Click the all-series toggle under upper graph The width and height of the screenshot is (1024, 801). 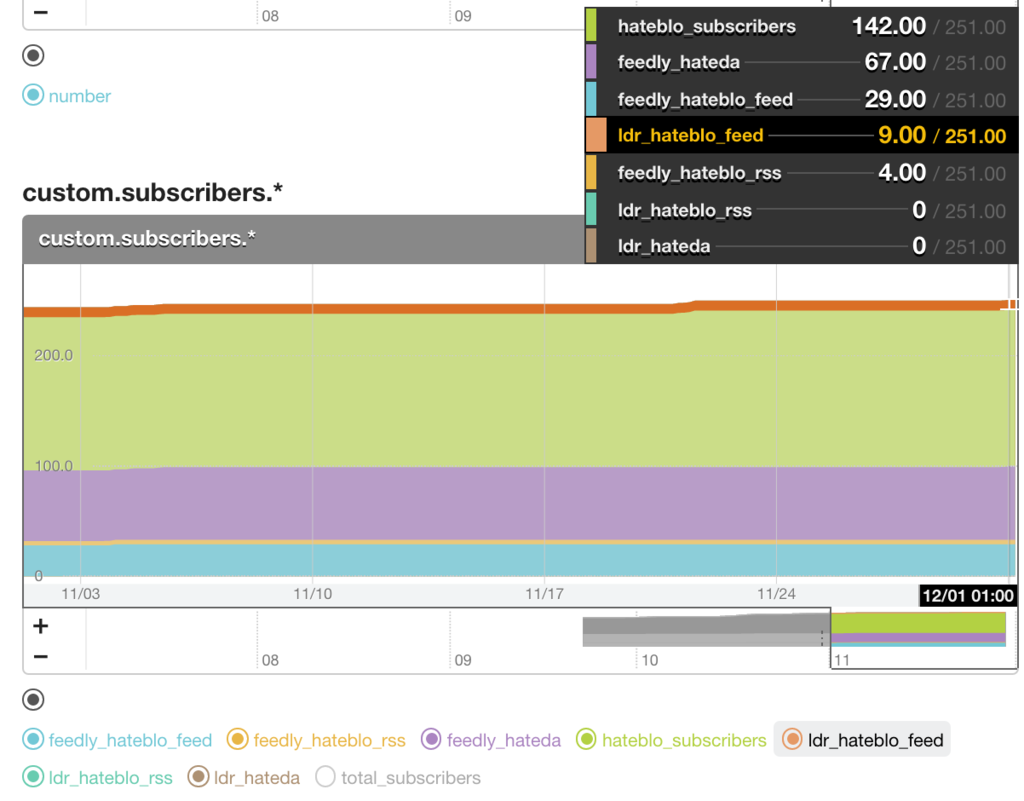click(x=33, y=55)
